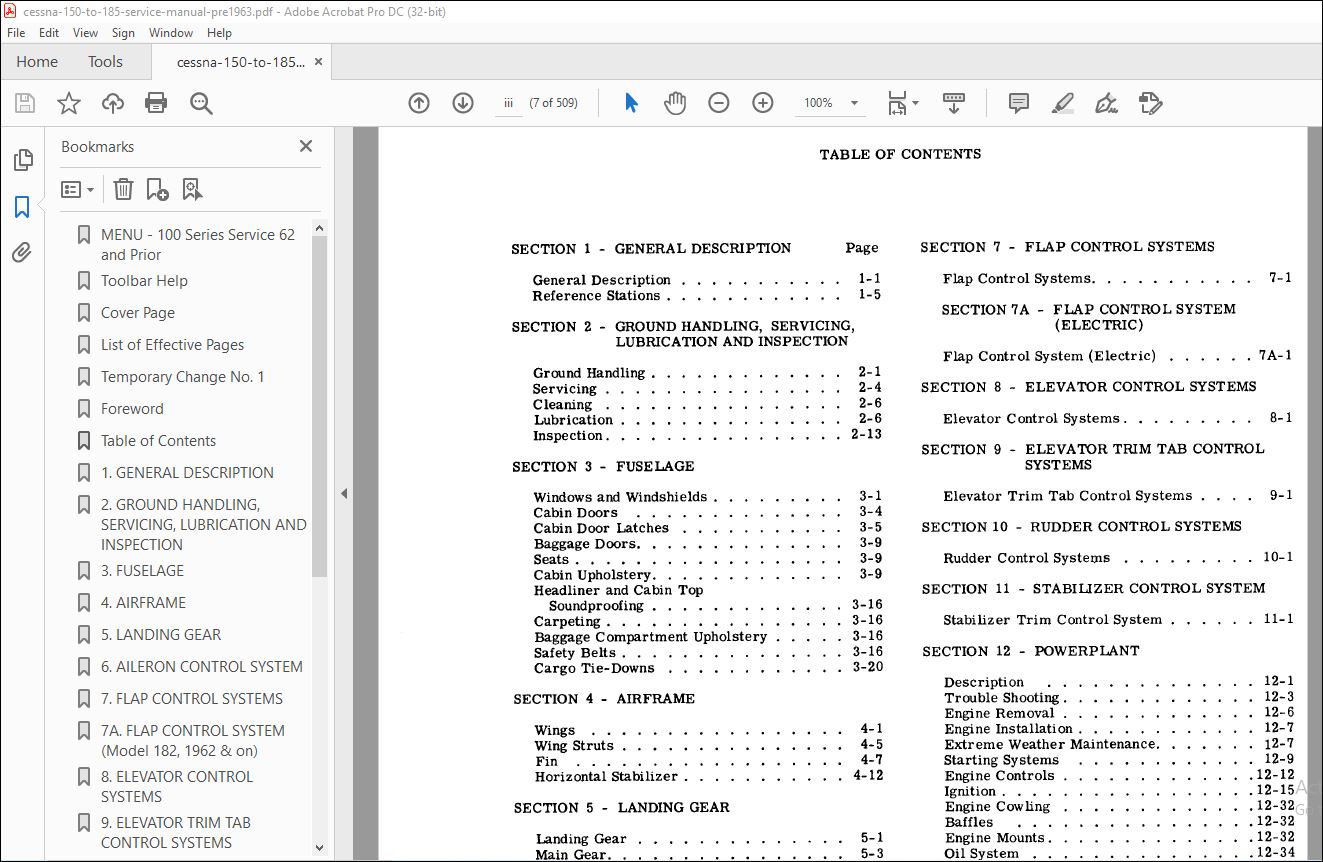Open the View menu

[86, 33]
